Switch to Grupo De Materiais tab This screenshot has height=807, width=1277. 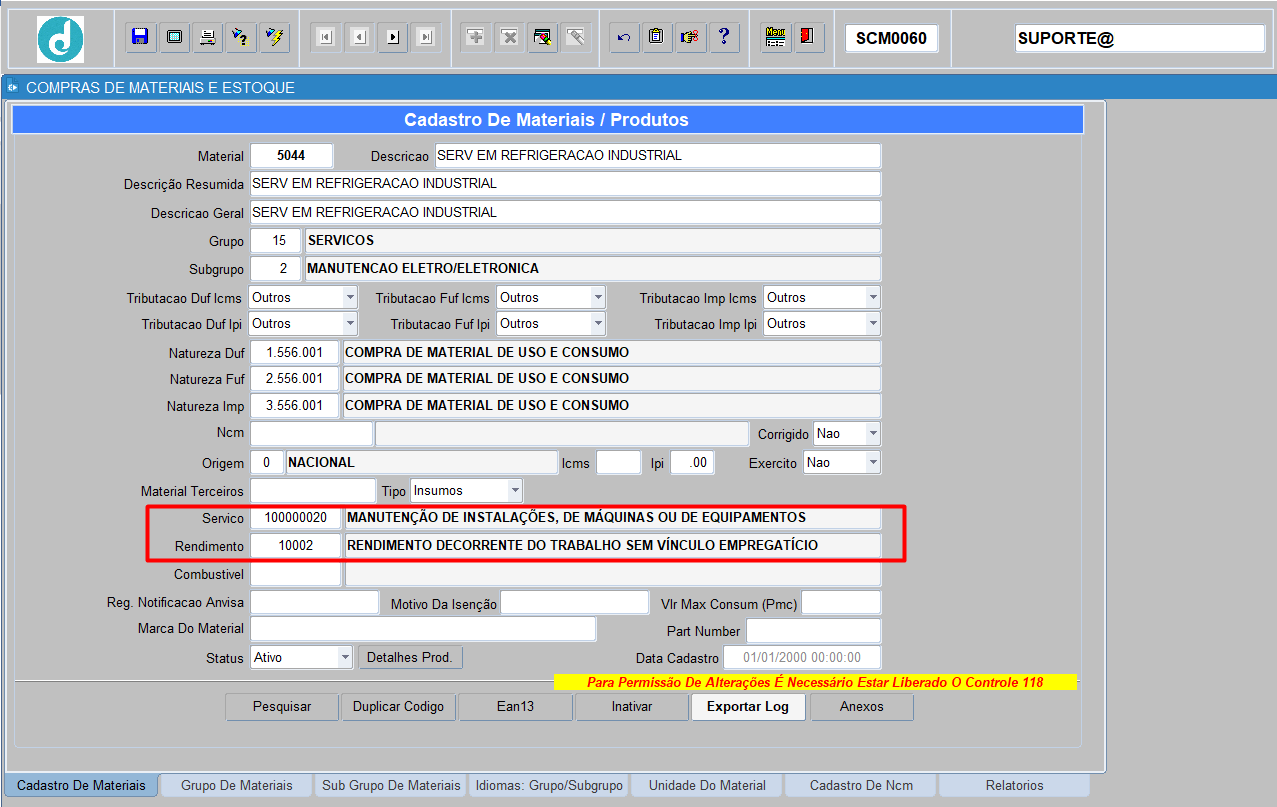point(237,785)
